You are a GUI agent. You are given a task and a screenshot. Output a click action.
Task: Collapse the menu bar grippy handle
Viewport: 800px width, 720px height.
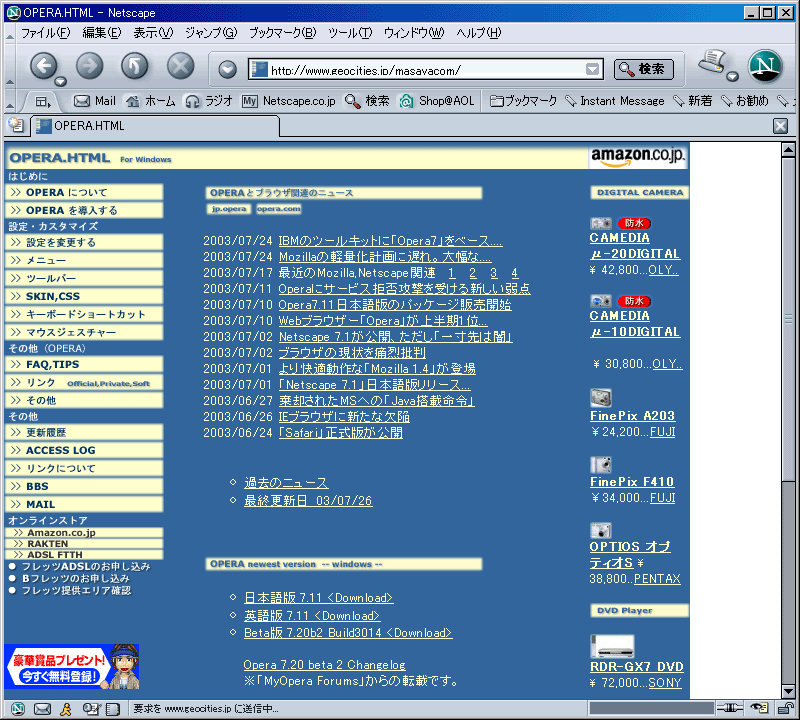(10, 36)
